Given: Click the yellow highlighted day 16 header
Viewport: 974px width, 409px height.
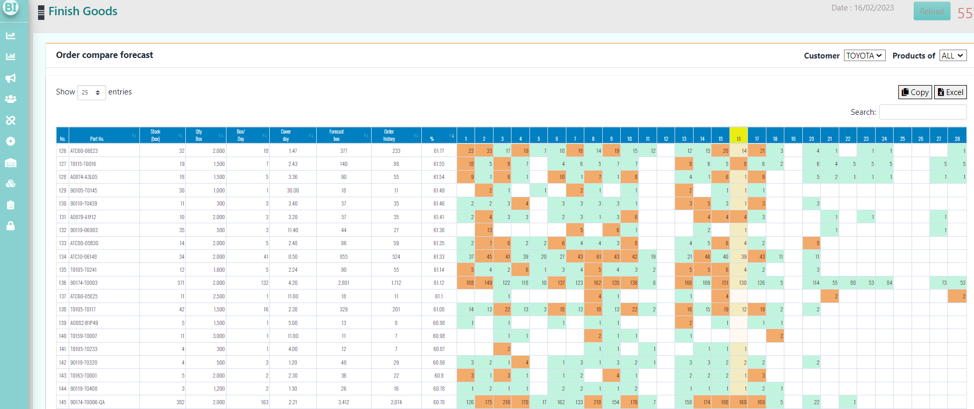Looking at the screenshot, I should point(739,138).
